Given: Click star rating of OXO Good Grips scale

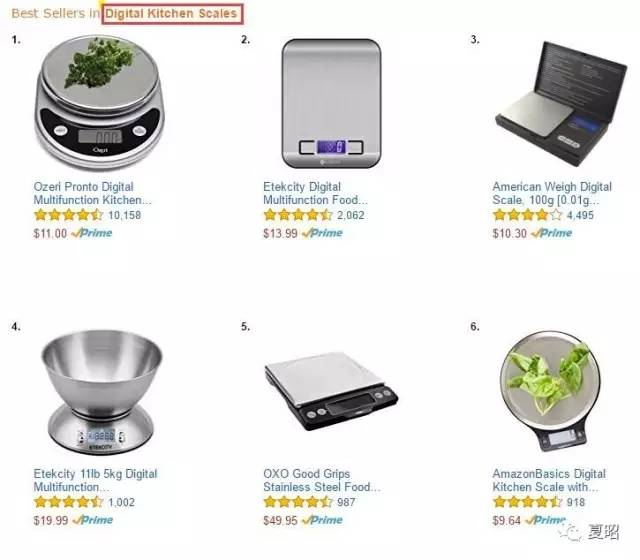Looking at the screenshot, I should click(x=298, y=502).
